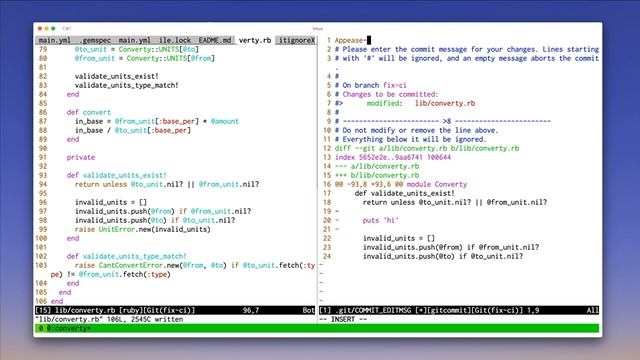Click '# Everything below it will be ignored.'
Screen dimensions: 640x360
411,139
